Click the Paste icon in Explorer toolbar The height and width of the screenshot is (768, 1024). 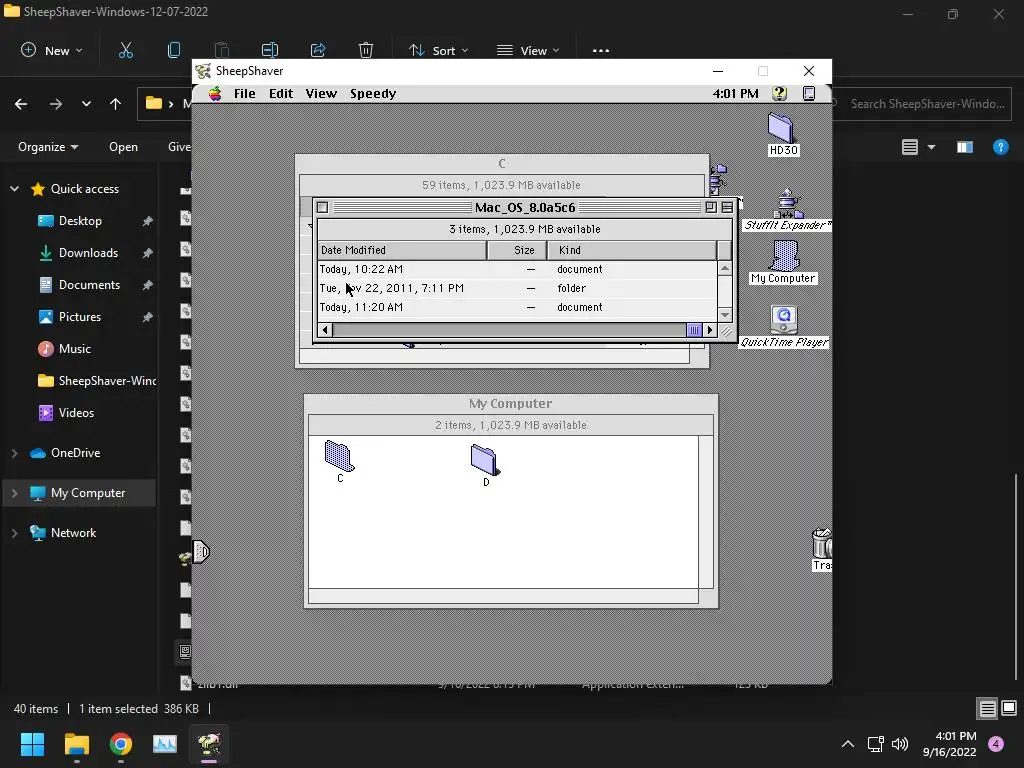tap(221, 50)
